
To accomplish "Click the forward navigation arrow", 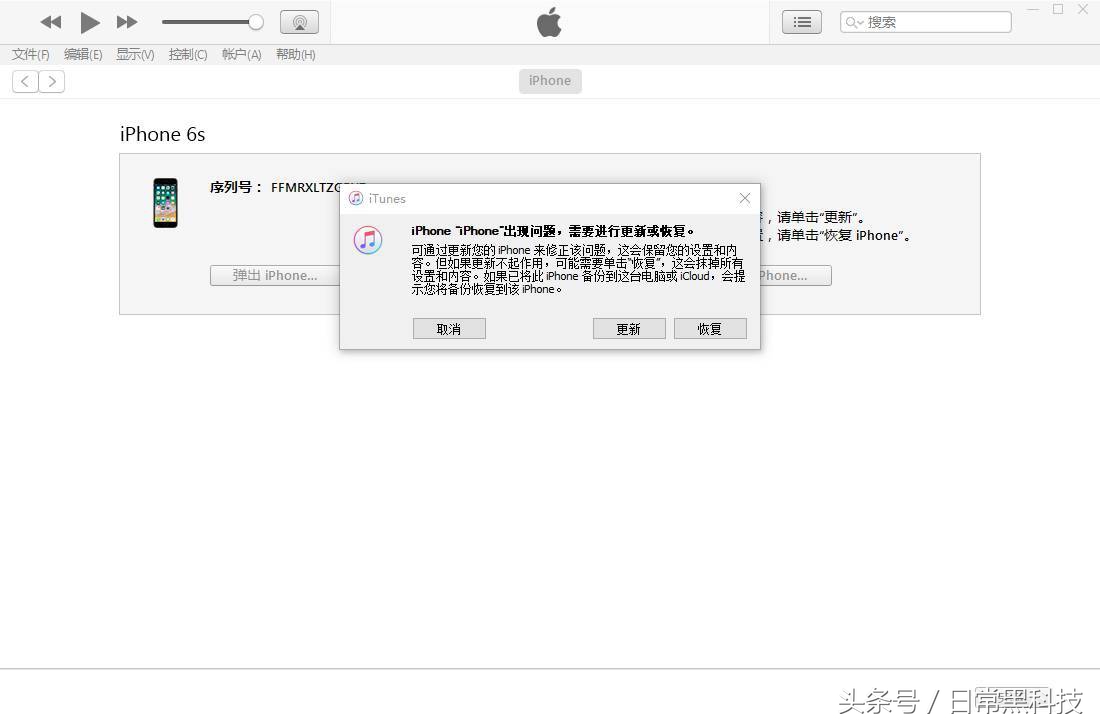I will (52, 81).
